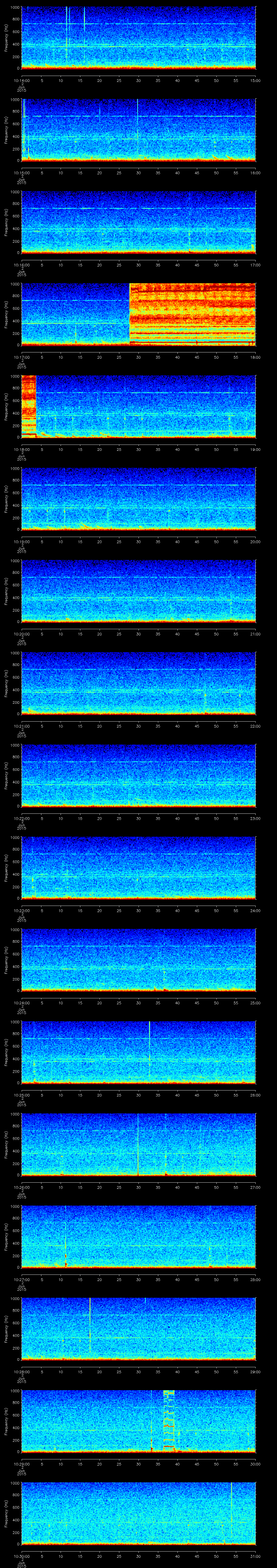Select the loud broadband noise burst in 10:17 spectrogram

tap(192, 314)
